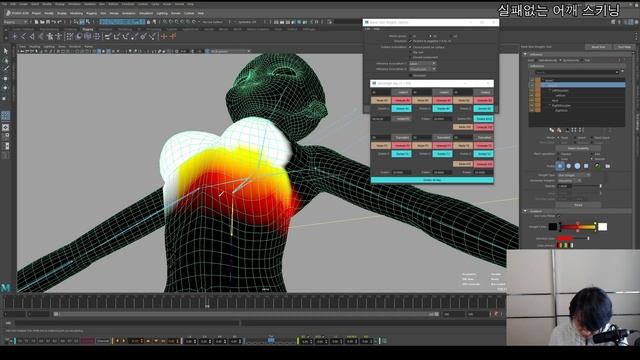Click the first red Set Key shelf icon

click(164, 37)
